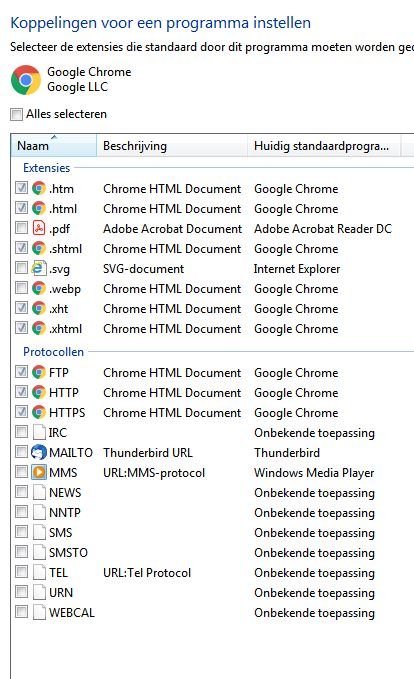Select the HTTPS row name text
This screenshot has width=414, height=679.
click(x=67, y=413)
